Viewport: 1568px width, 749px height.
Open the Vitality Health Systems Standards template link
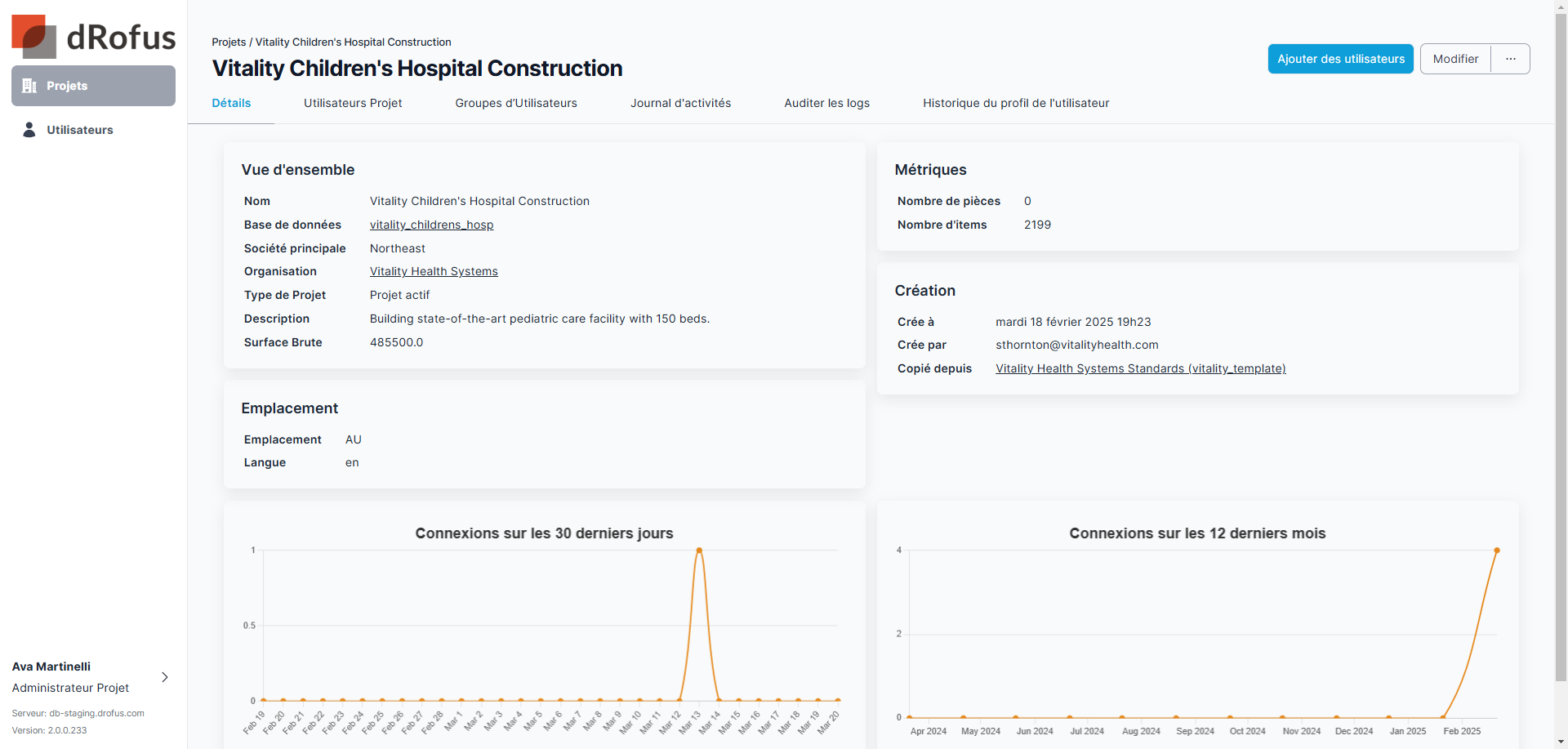pyautogui.click(x=1140, y=368)
